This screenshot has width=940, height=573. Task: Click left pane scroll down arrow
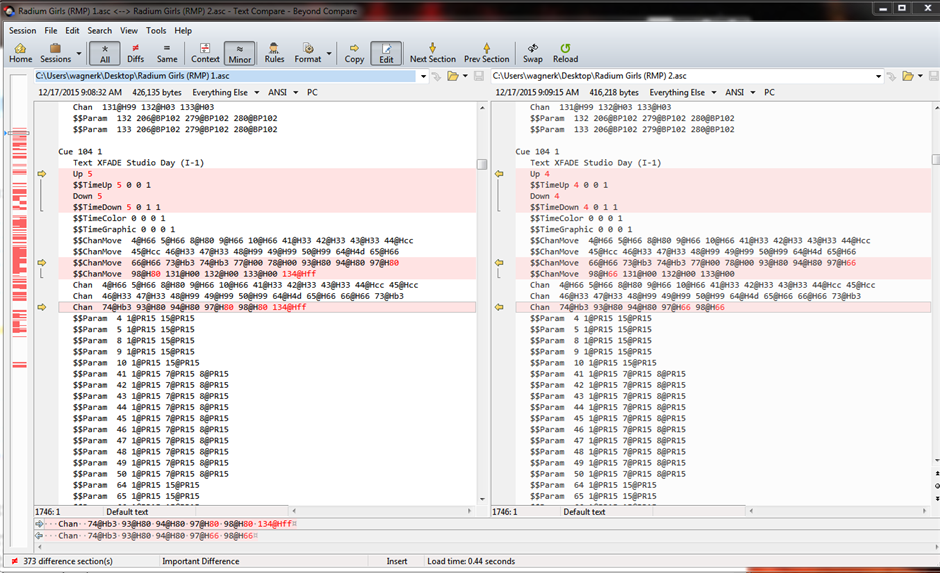pos(482,499)
